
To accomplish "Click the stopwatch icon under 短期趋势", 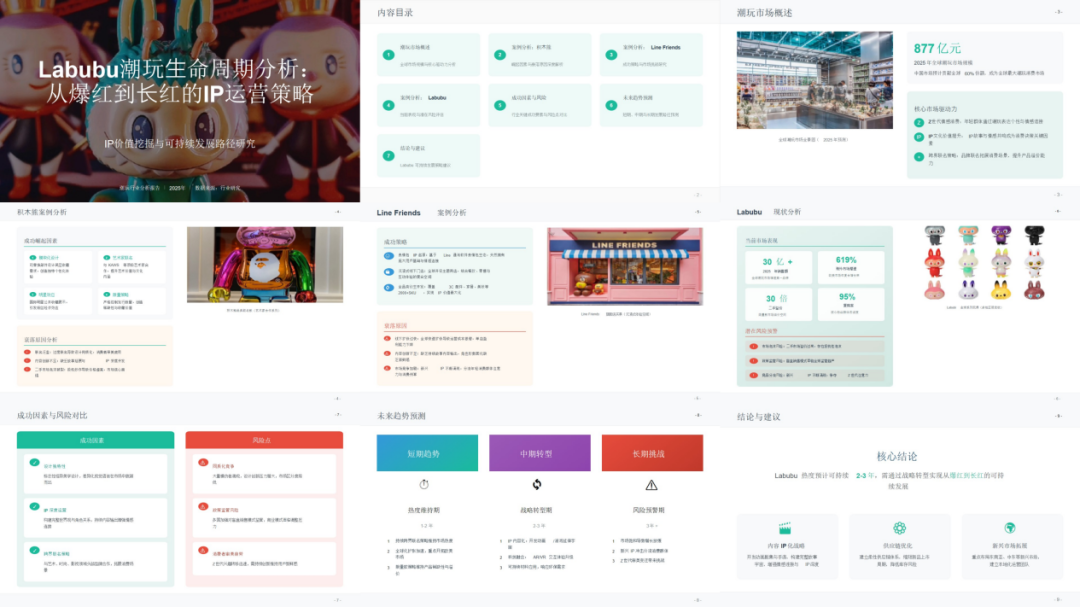I will point(424,484).
